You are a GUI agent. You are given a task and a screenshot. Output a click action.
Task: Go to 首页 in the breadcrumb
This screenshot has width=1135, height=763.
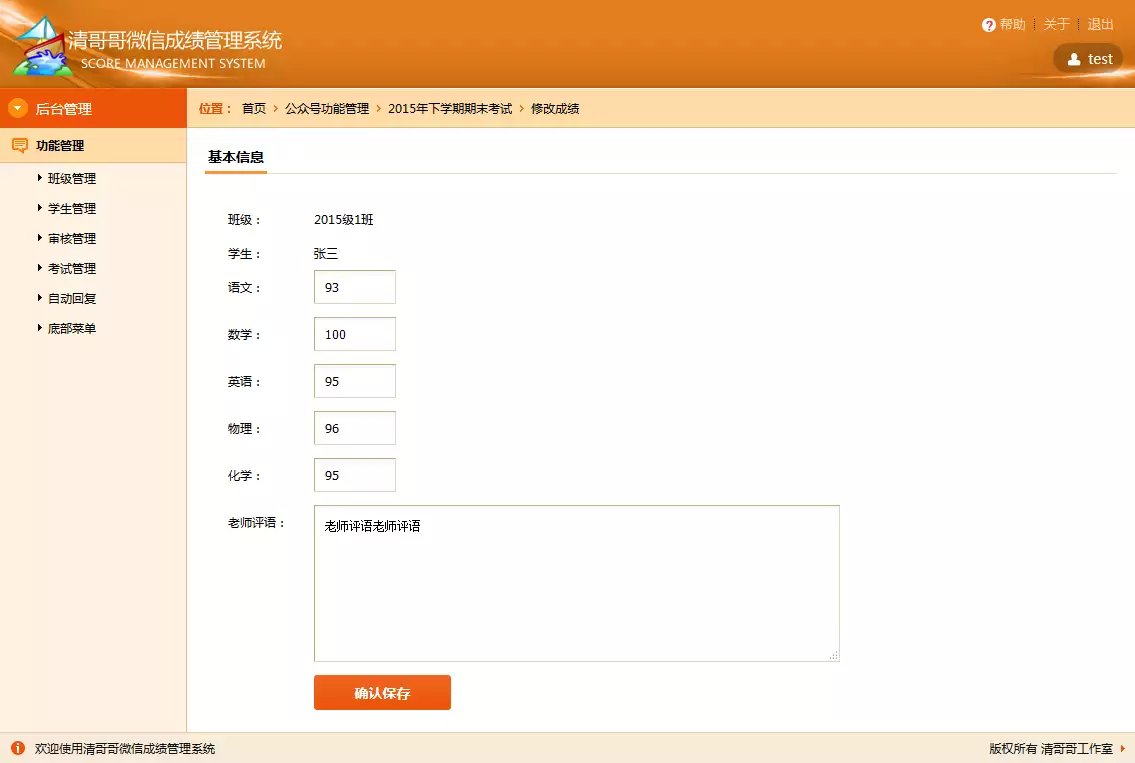254,108
